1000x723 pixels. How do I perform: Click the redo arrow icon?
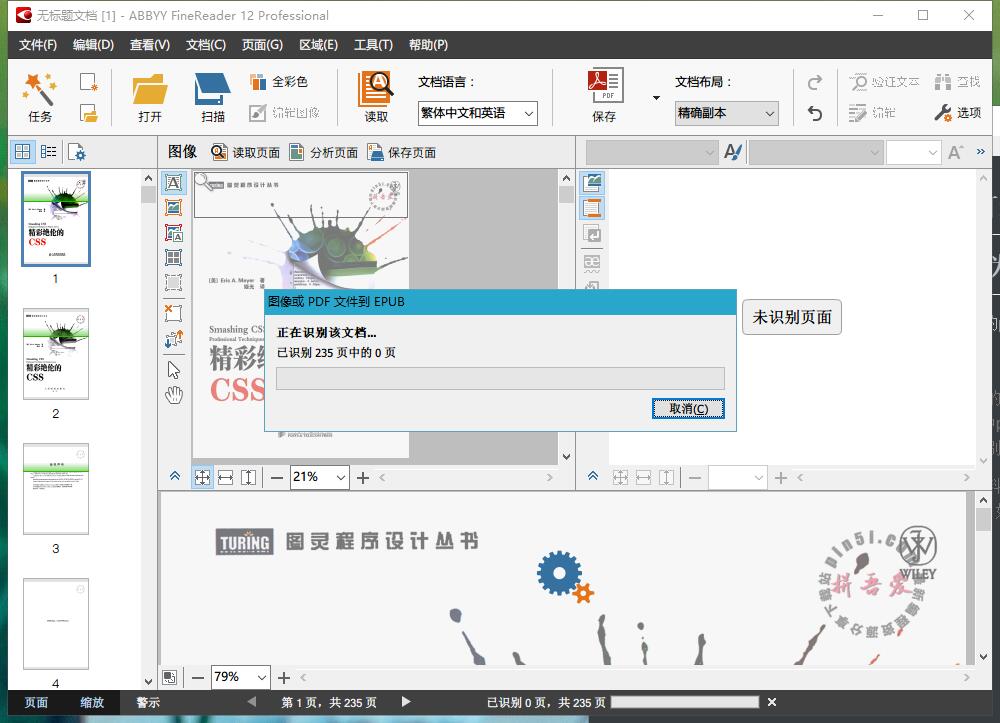coord(814,82)
